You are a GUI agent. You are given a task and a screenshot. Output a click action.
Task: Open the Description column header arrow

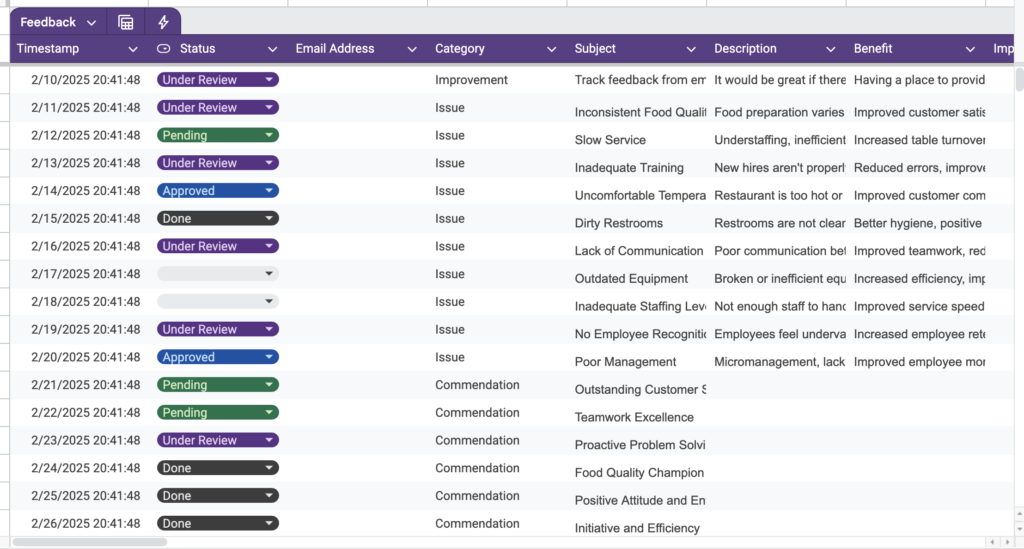pos(830,49)
